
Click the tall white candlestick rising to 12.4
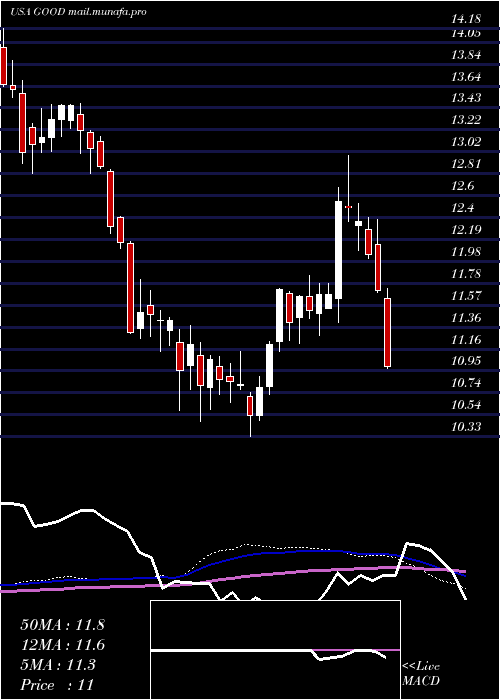point(339,250)
